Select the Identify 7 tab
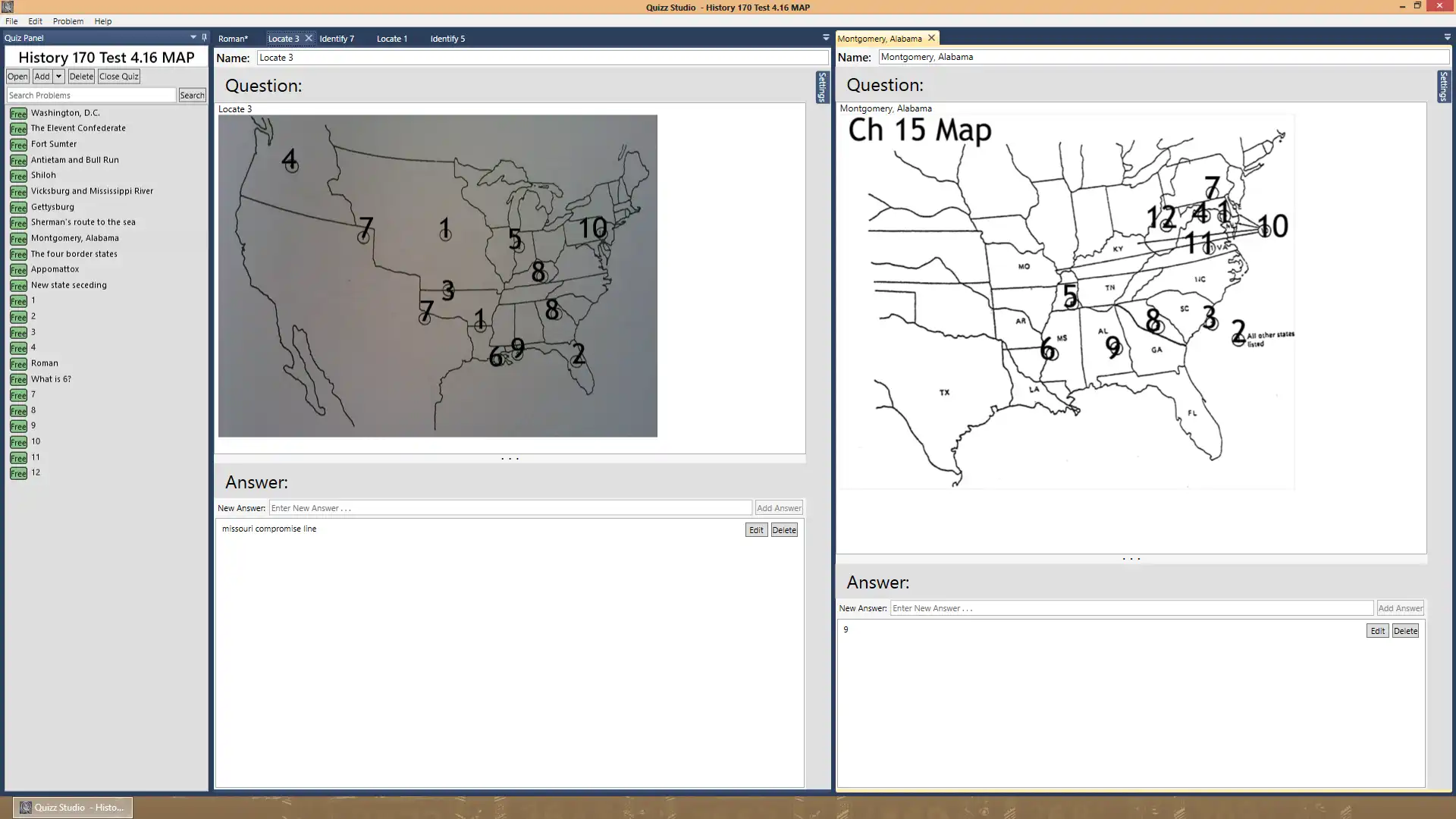This screenshot has height=819, width=1456. coord(337,38)
